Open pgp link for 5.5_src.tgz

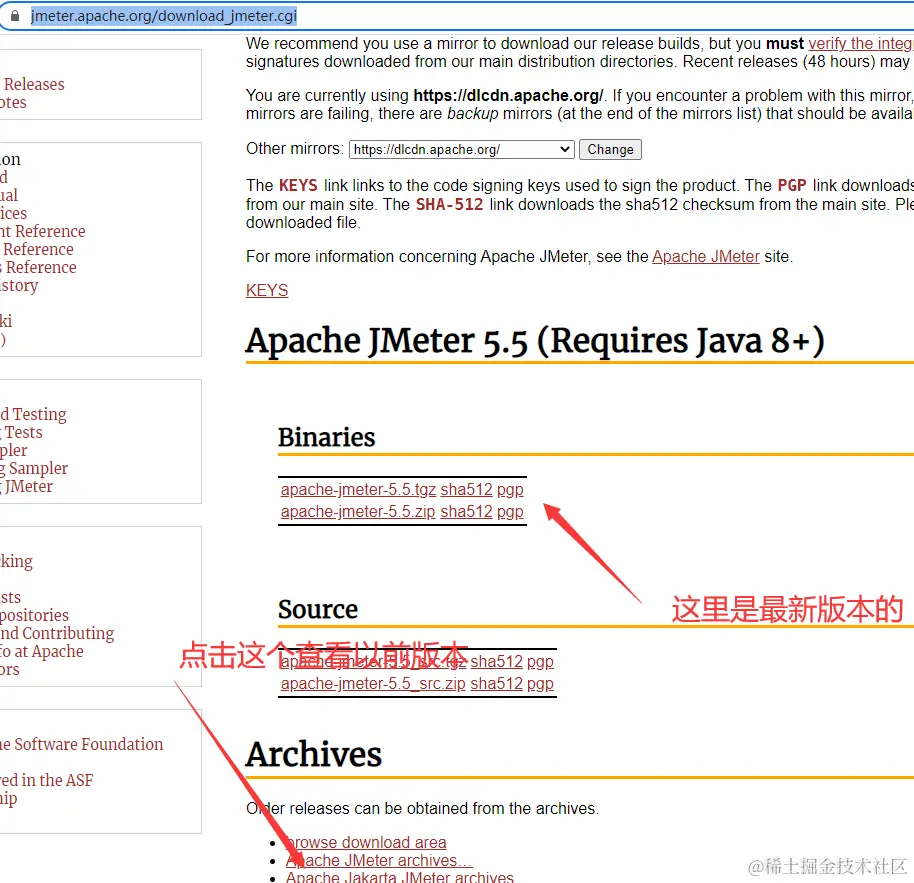[540, 663]
